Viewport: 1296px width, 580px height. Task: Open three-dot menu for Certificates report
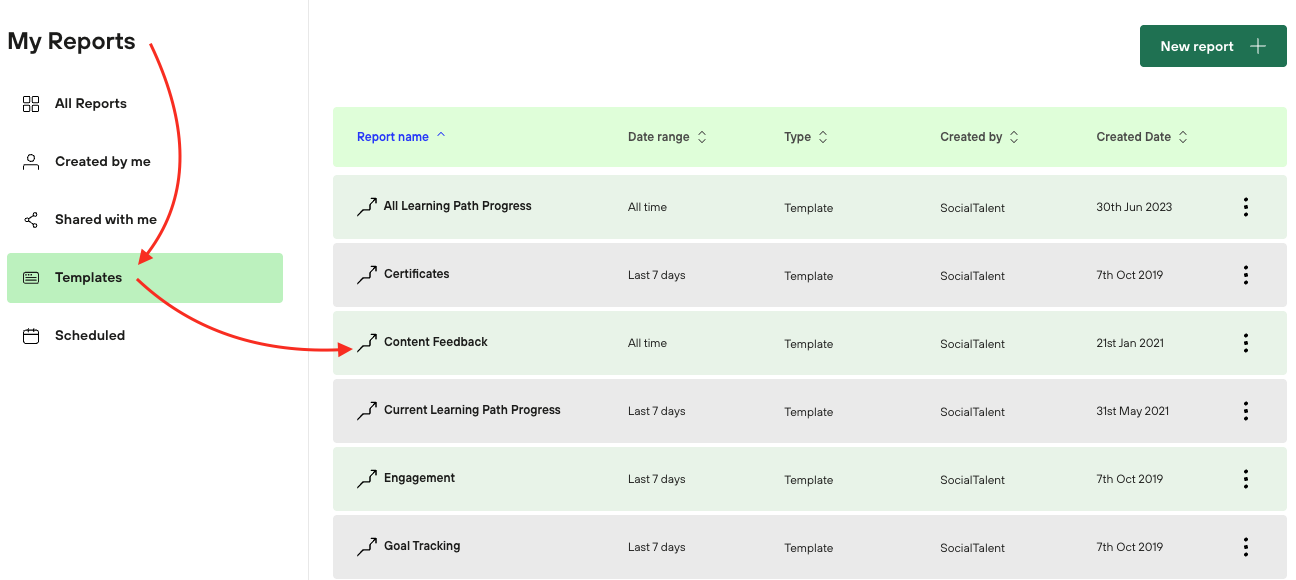coord(1245,275)
